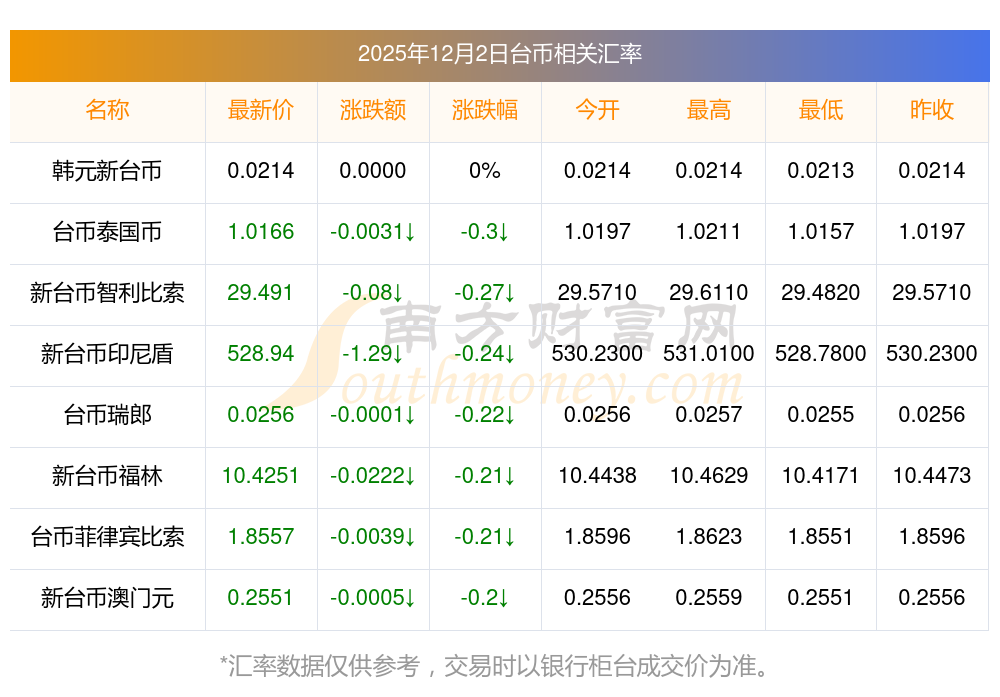Open the 新台币澳门元 currency pair

click(107, 598)
